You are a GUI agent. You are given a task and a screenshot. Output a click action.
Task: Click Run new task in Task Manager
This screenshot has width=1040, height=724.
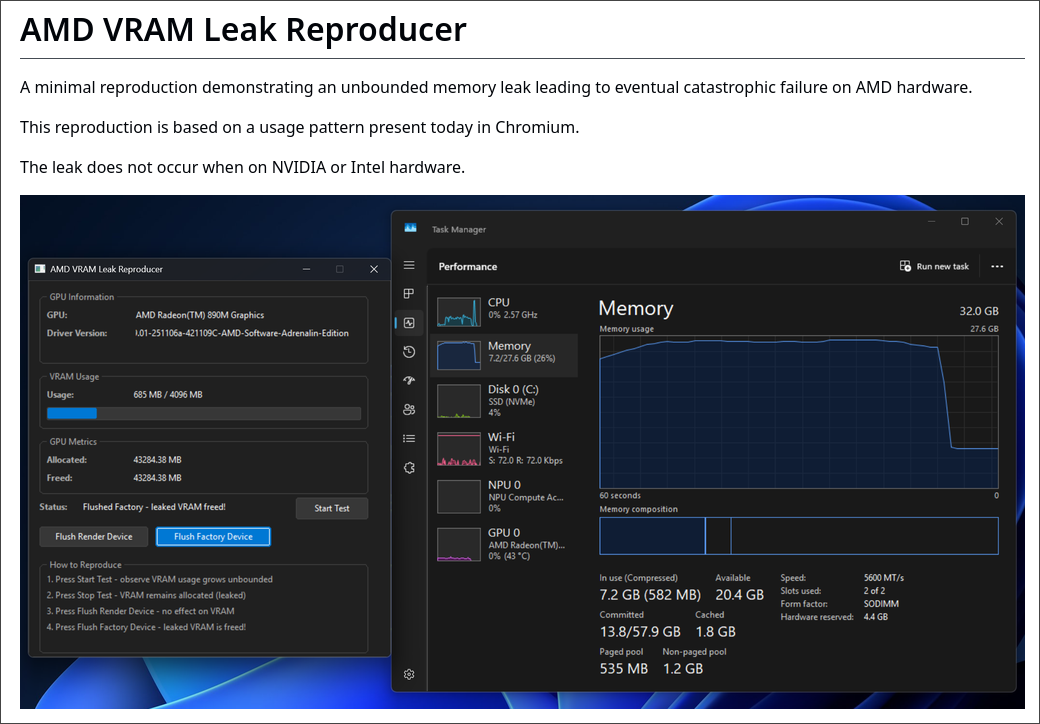point(934,267)
